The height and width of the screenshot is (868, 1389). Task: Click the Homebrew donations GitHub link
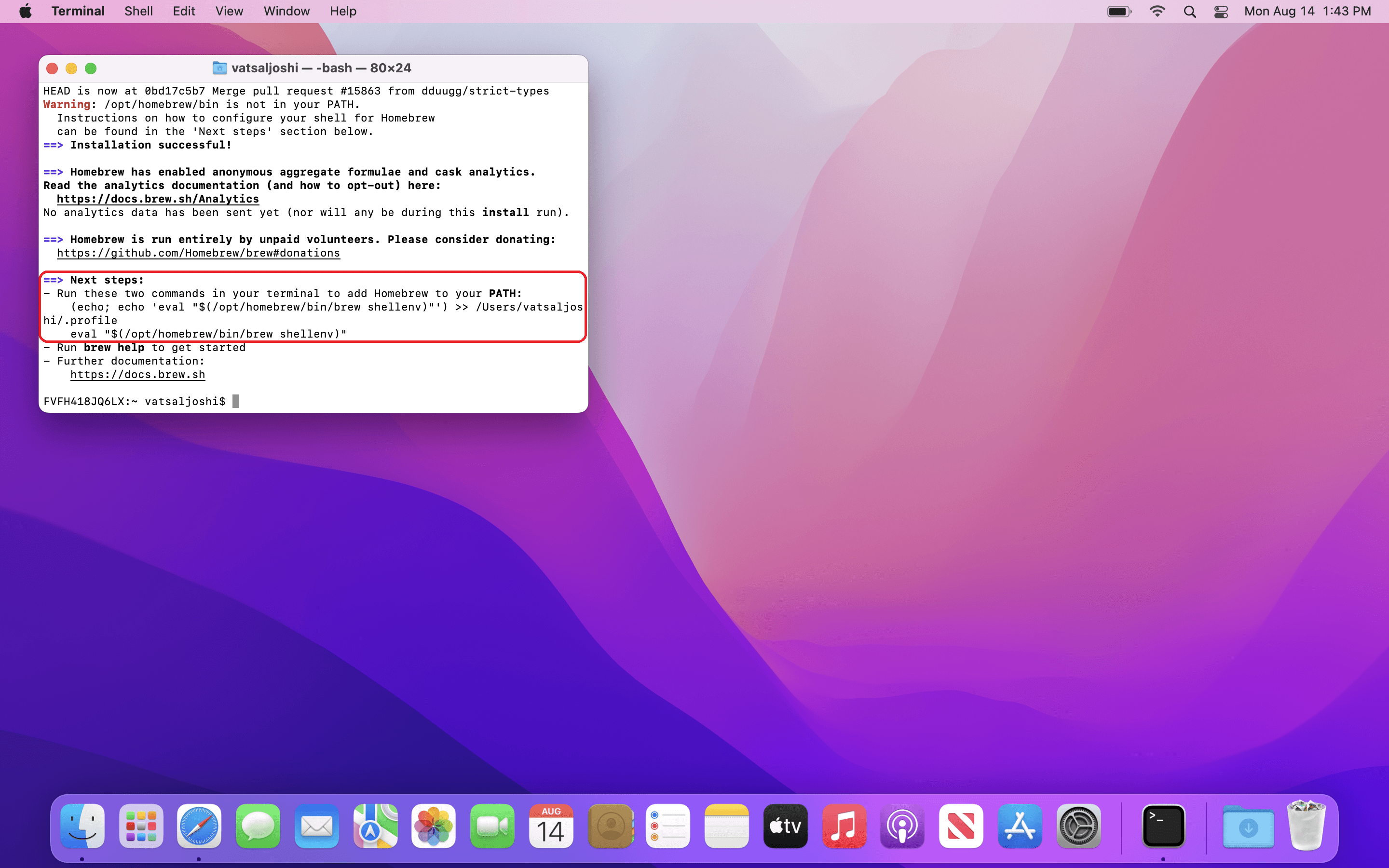pyautogui.click(x=198, y=253)
